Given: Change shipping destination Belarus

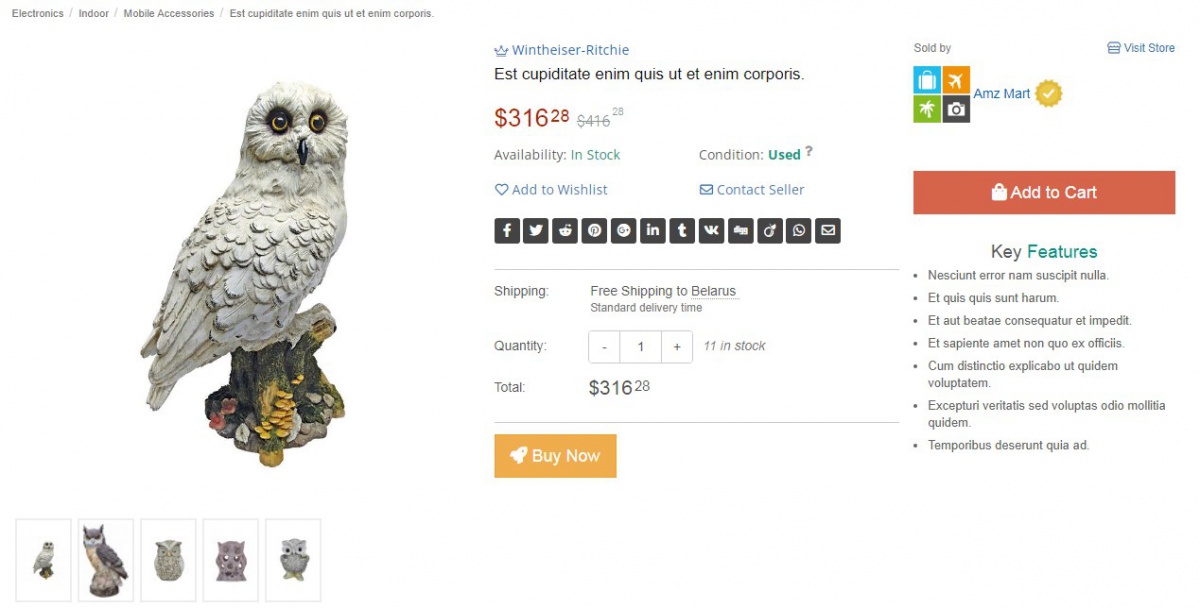Looking at the screenshot, I should click(713, 292).
